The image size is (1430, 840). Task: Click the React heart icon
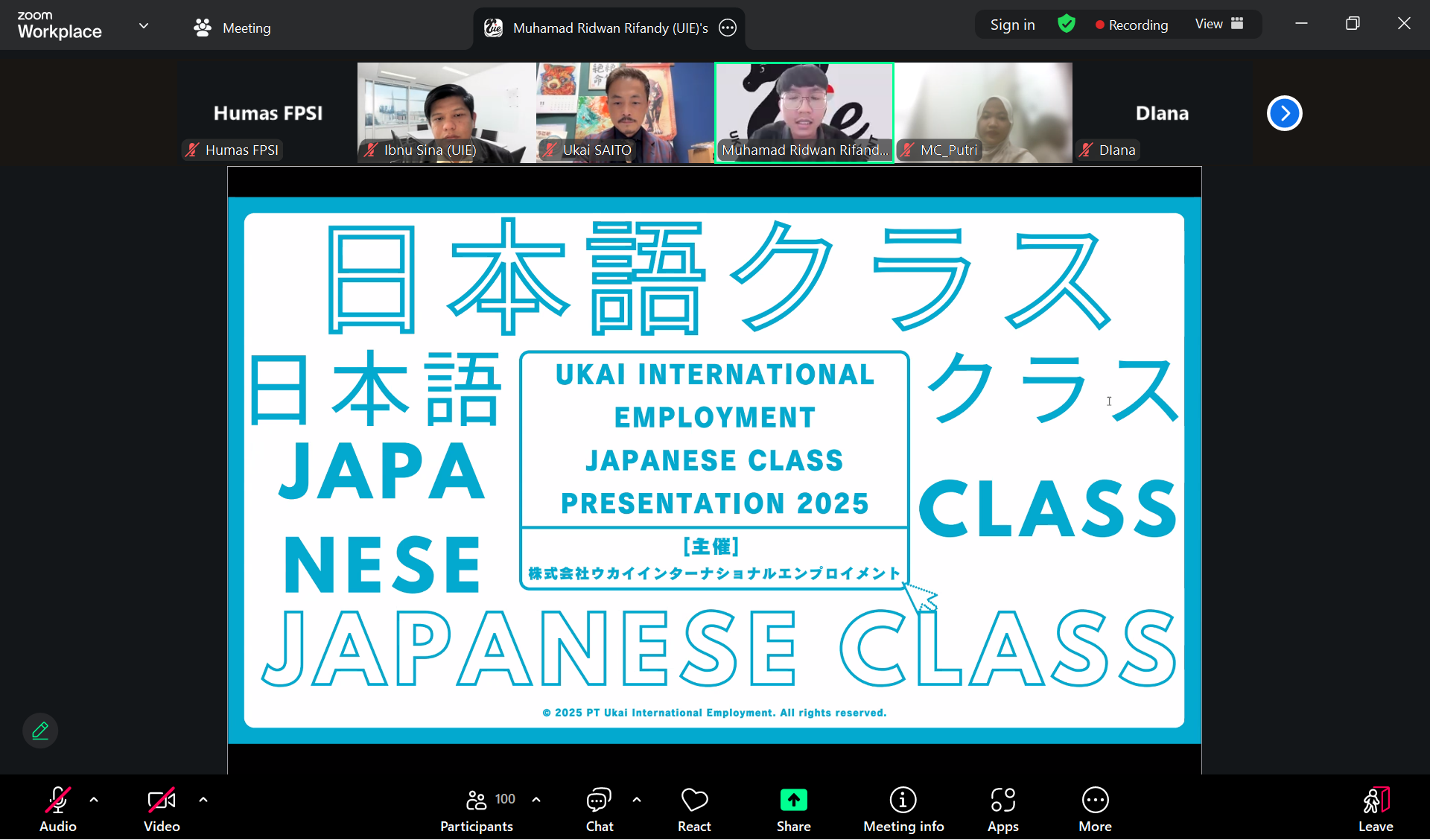(694, 801)
